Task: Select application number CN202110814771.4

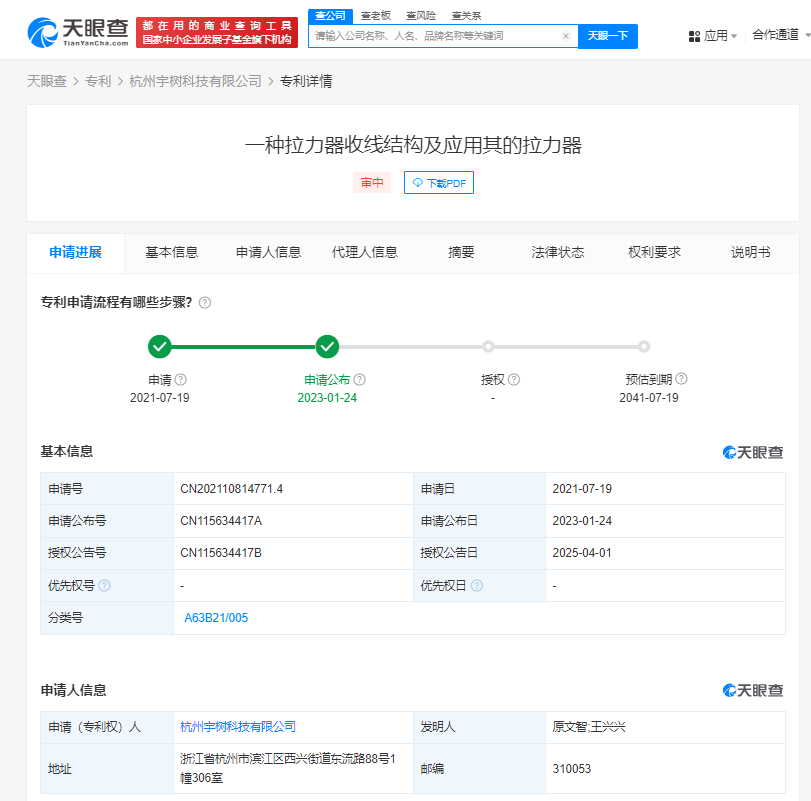Action: coord(231,489)
